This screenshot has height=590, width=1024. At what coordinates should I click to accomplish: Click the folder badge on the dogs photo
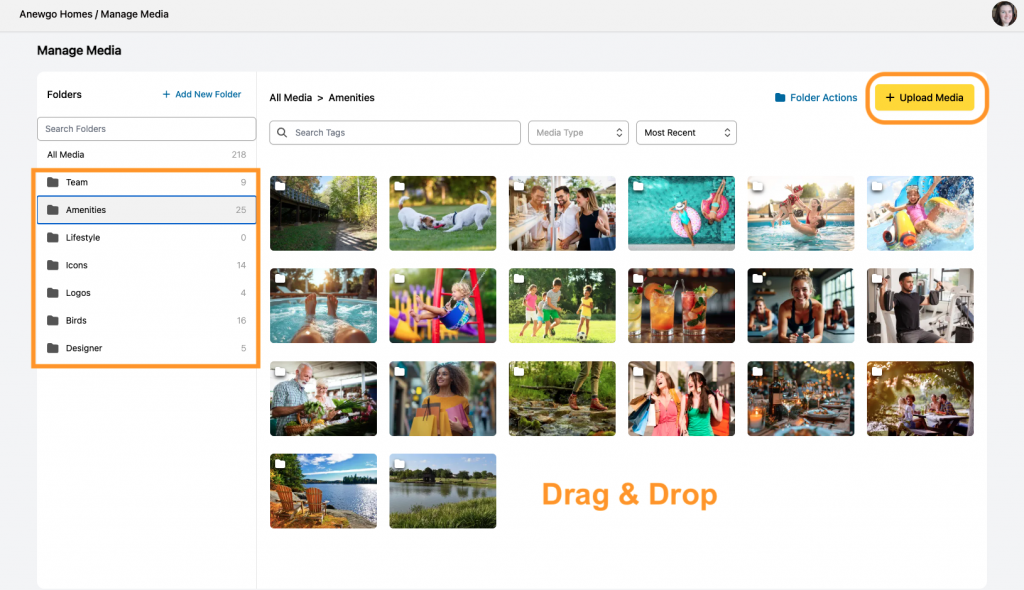[399, 186]
